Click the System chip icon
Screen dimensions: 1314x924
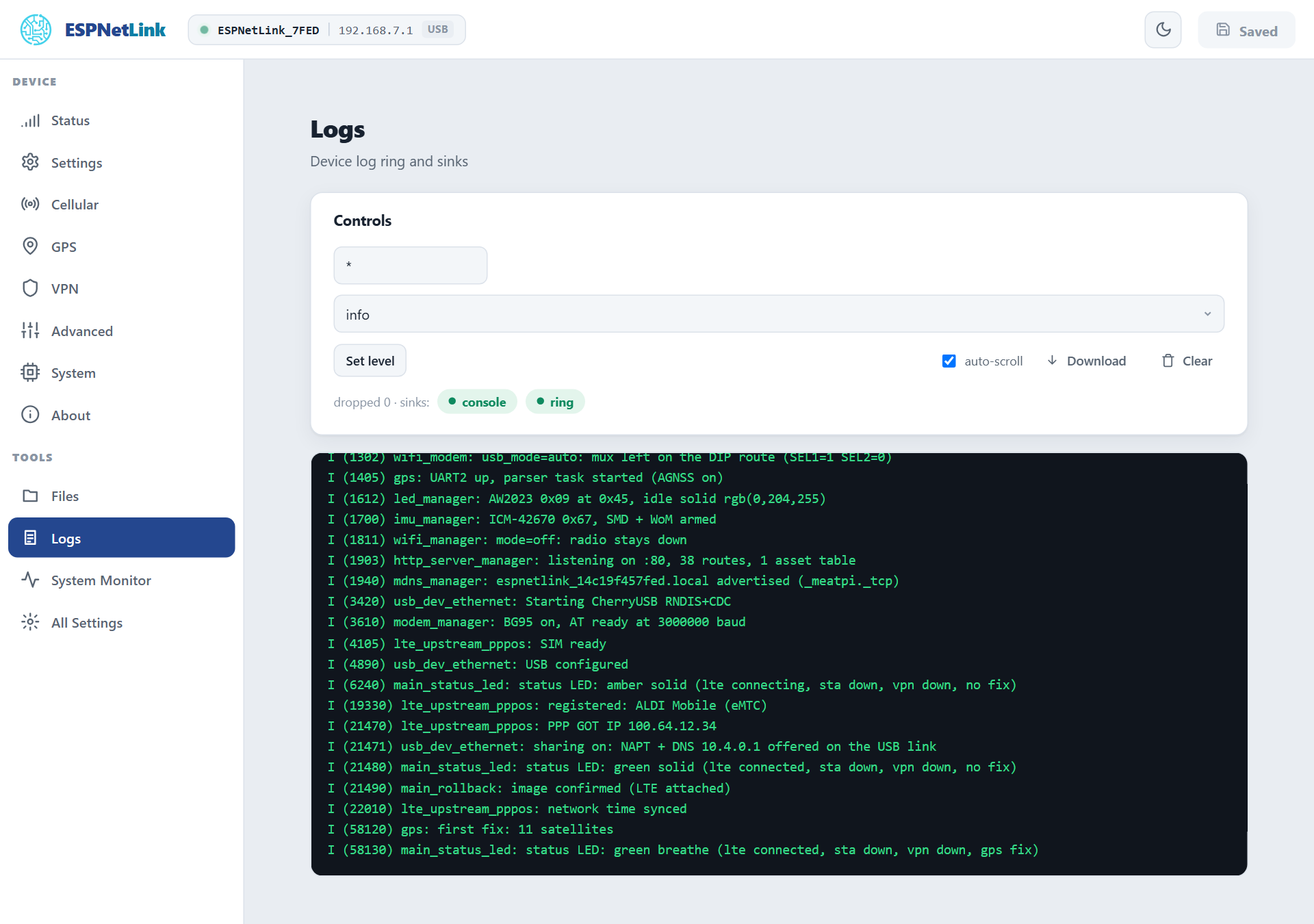[x=30, y=372]
